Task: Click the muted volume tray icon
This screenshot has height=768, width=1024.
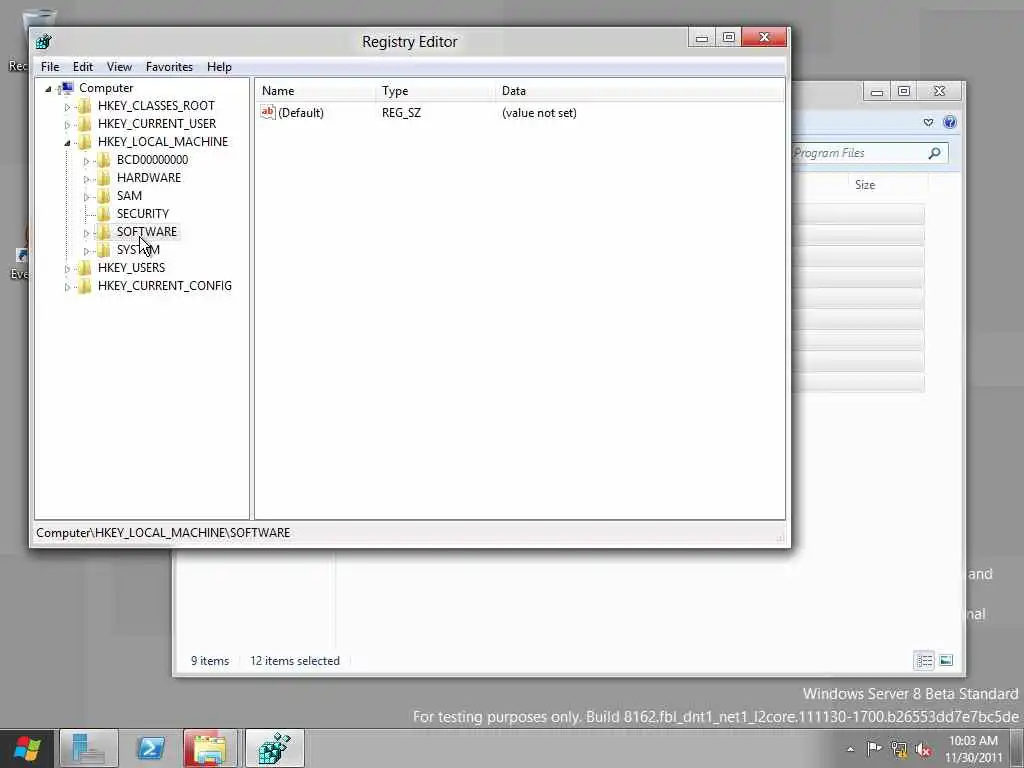Action: point(923,750)
